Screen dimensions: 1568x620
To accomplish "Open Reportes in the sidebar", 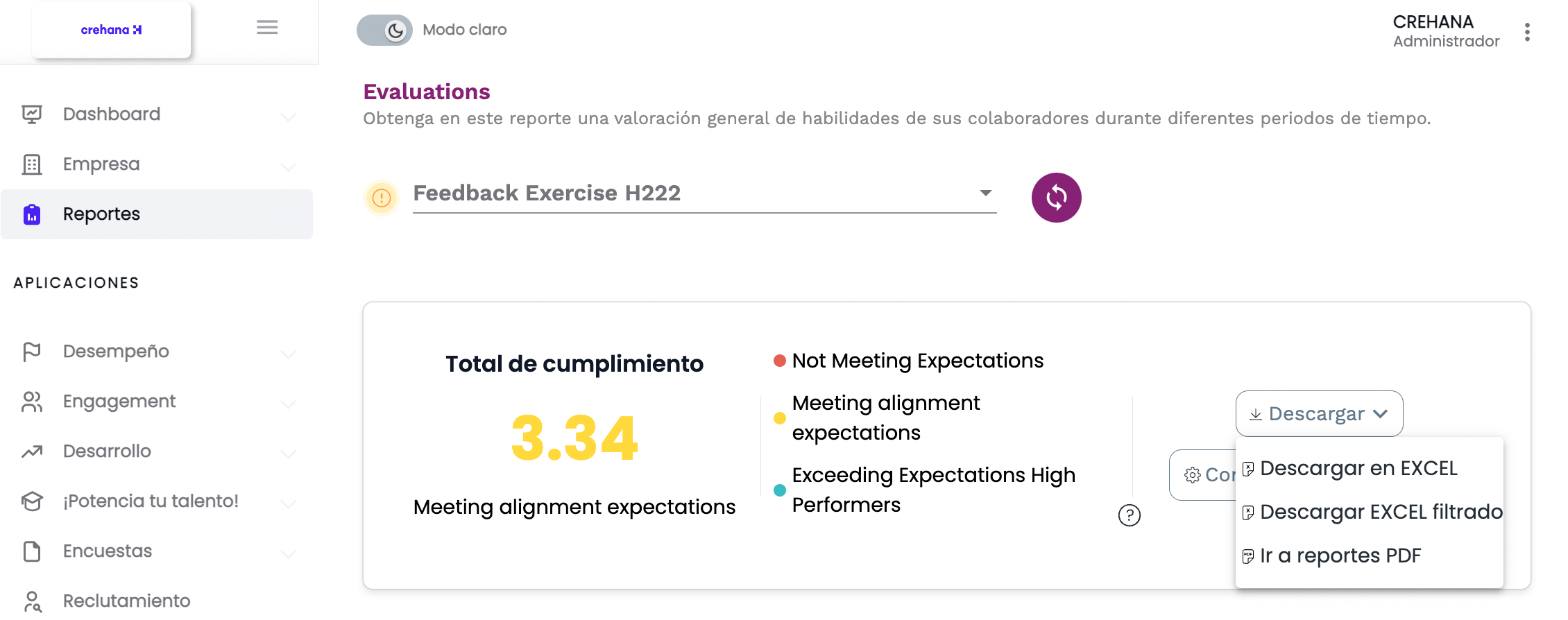I will [x=101, y=214].
